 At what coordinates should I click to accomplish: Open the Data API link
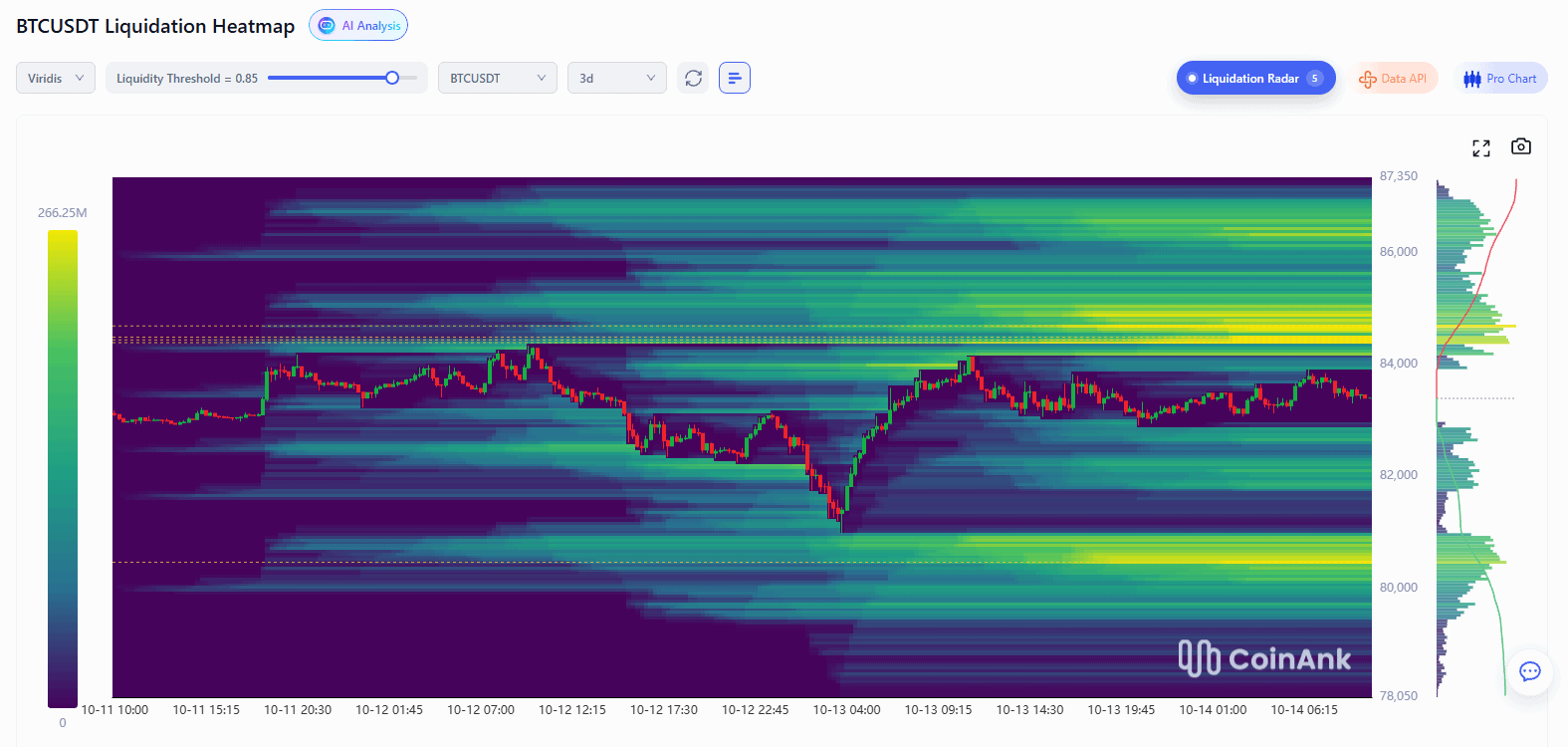pyautogui.click(x=1395, y=79)
